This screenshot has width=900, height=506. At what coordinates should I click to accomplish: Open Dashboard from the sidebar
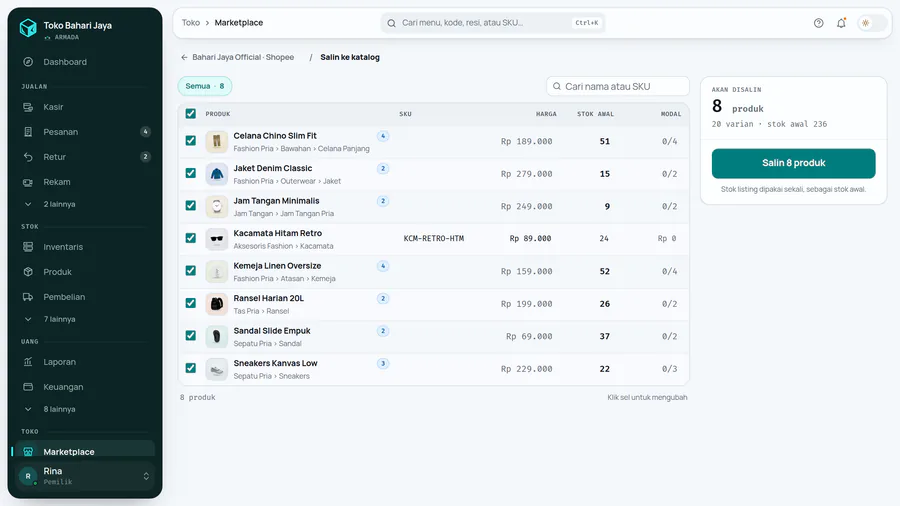pyautogui.click(x=85, y=62)
